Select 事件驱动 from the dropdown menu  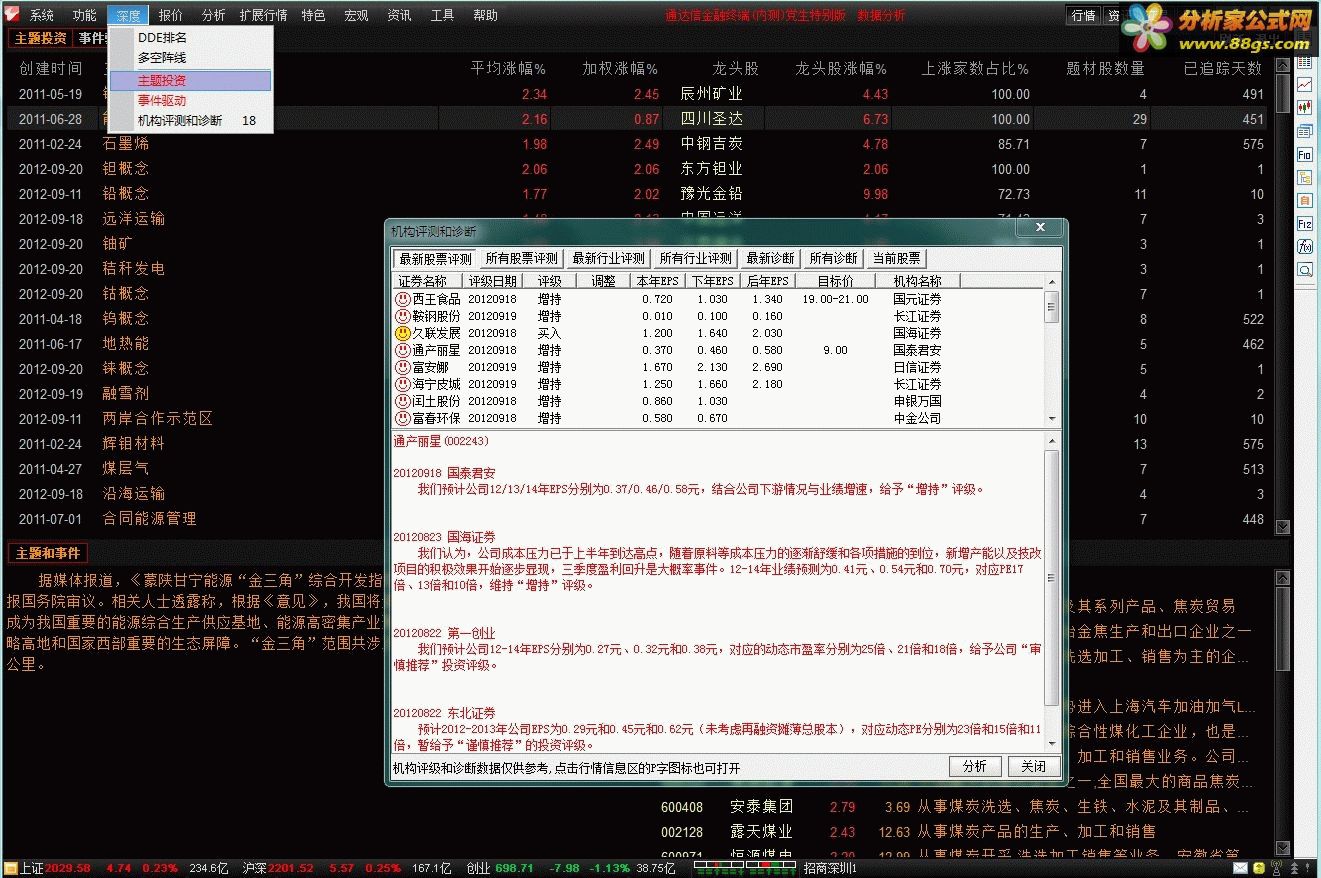190,100
